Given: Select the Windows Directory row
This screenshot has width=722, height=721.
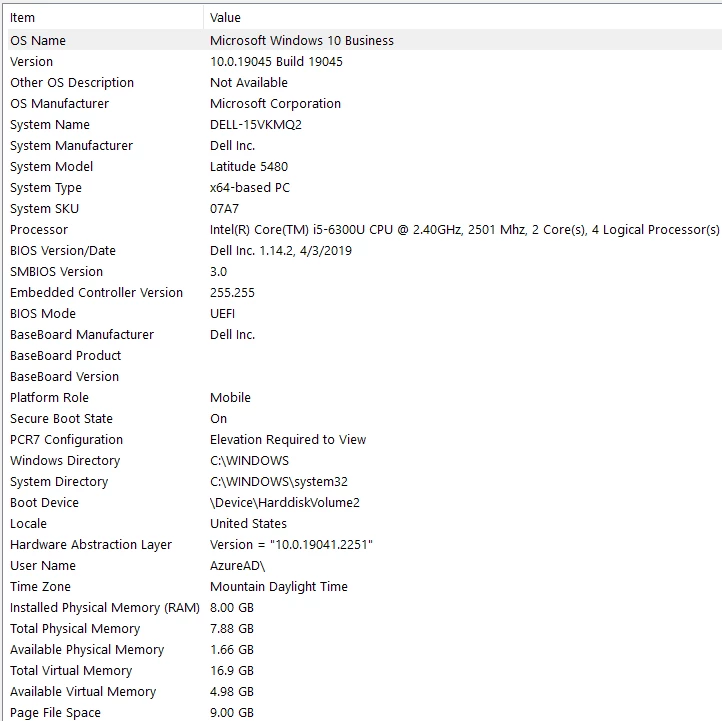Looking at the screenshot, I should pos(65,461).
